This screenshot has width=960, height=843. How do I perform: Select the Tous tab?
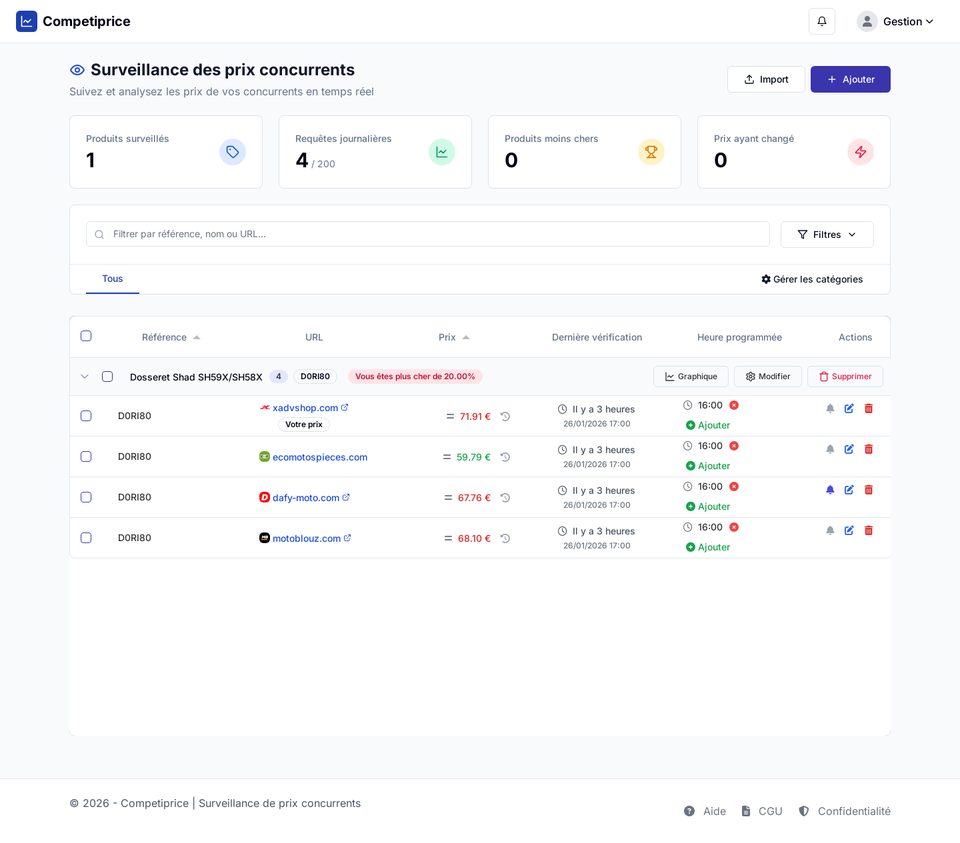click(x=112, y=279)
